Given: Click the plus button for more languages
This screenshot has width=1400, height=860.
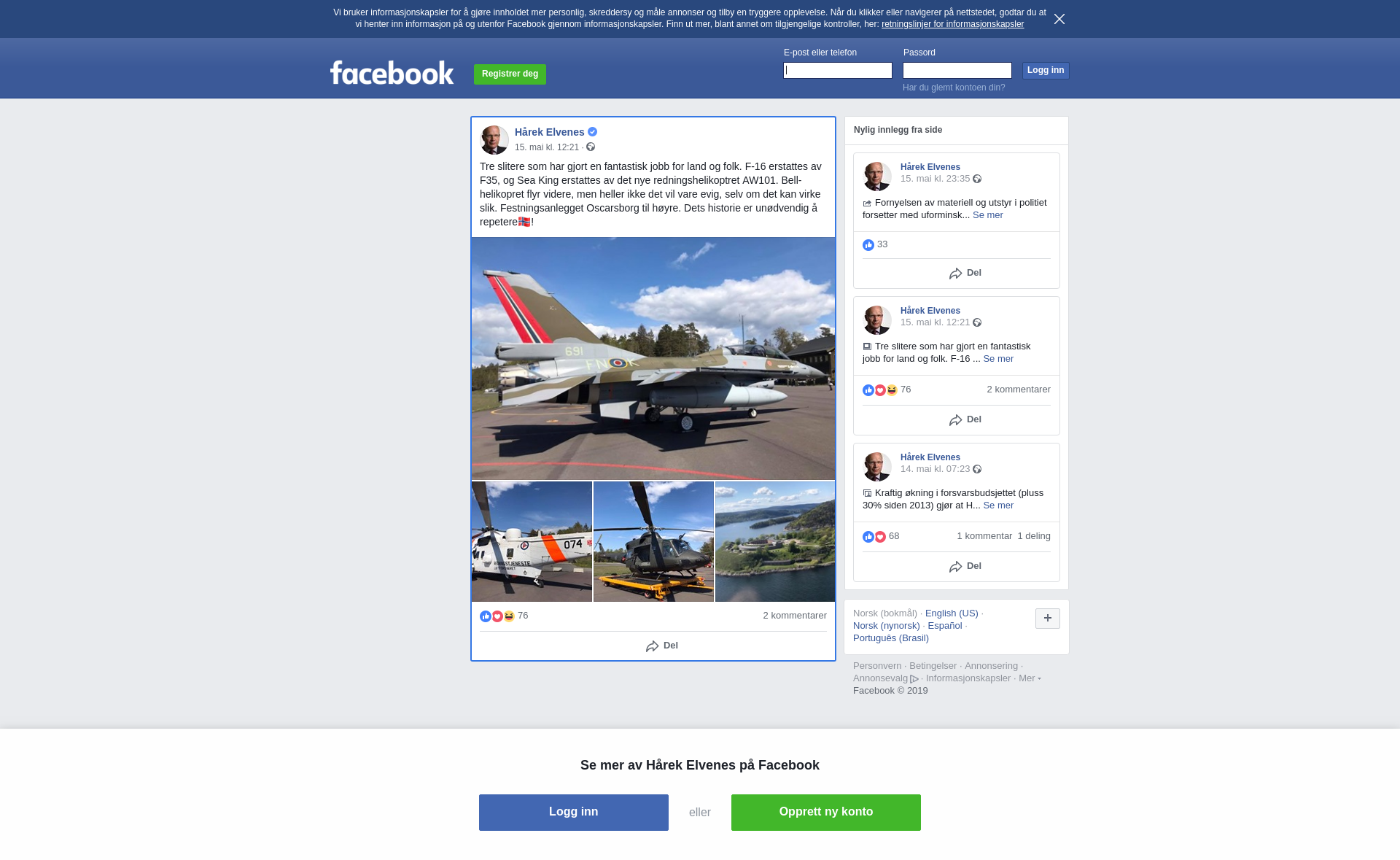Looking at the screenshot, I should pos(1048,619).
